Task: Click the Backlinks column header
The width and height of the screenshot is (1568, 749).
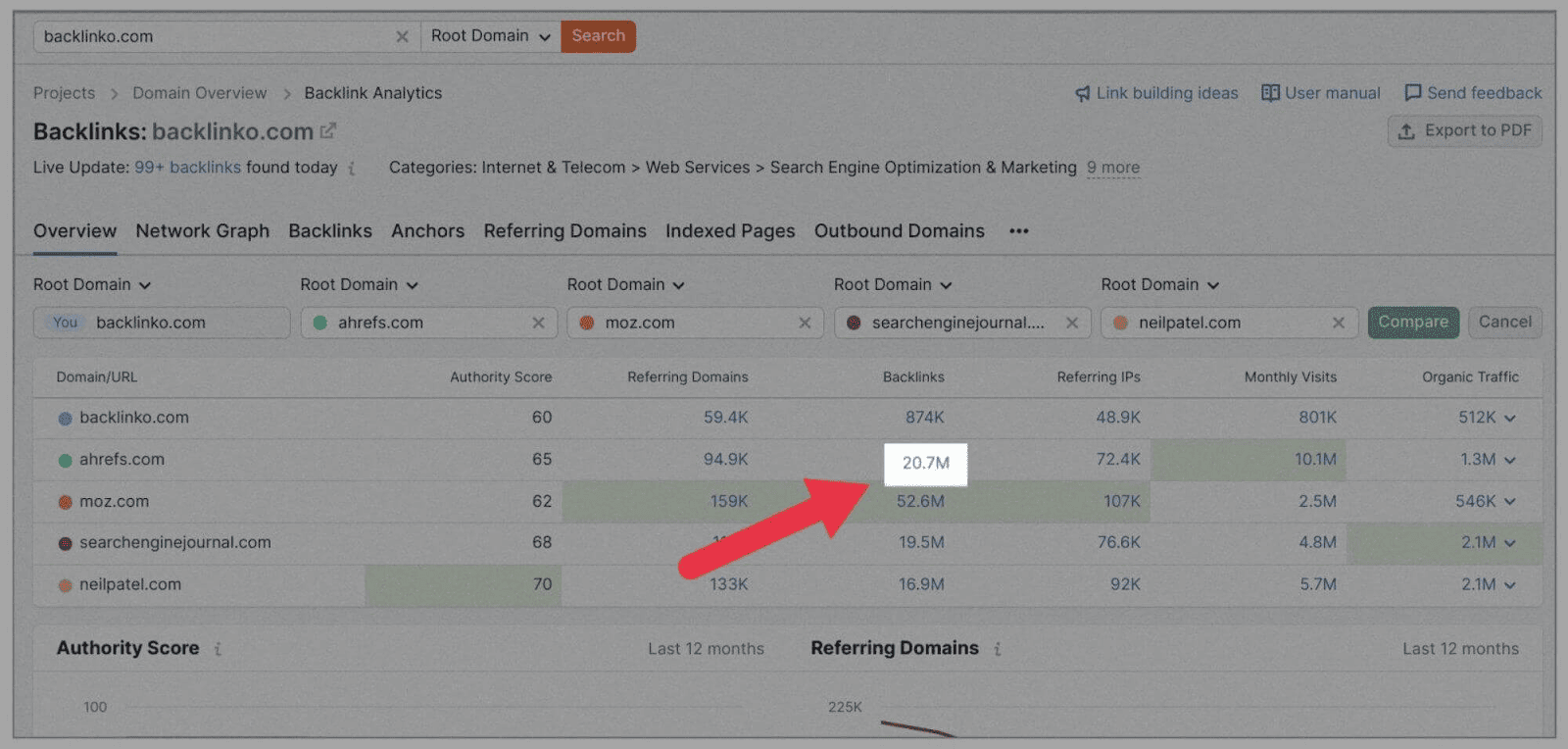Action: [x=913, y=377]
